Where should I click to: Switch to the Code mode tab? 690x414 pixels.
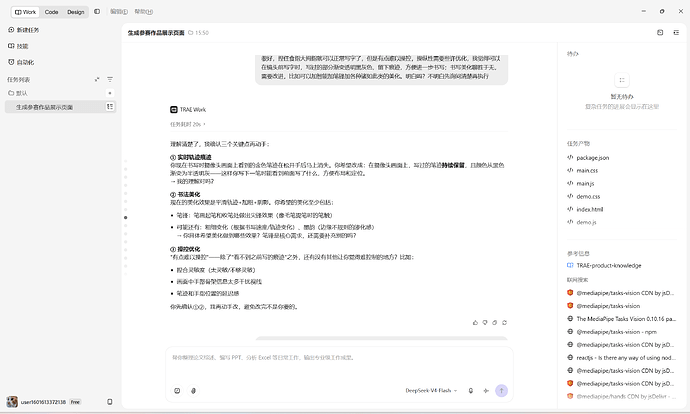coord(51,12)
